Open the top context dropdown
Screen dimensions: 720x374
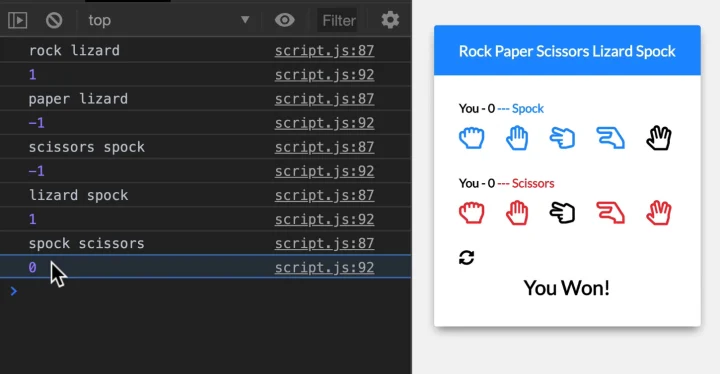tap(169, 20)
